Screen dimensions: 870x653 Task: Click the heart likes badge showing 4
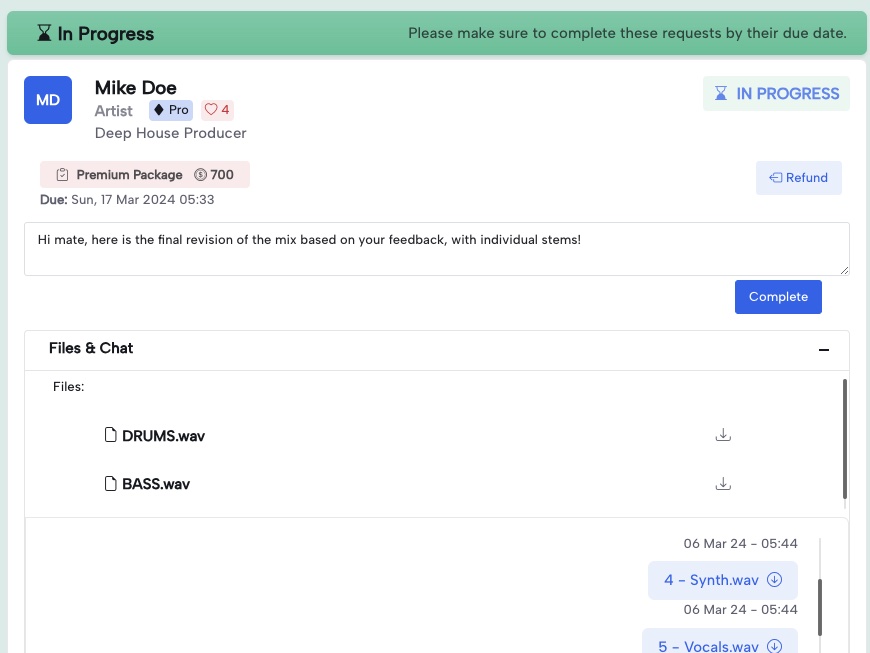tap(217, 110)
